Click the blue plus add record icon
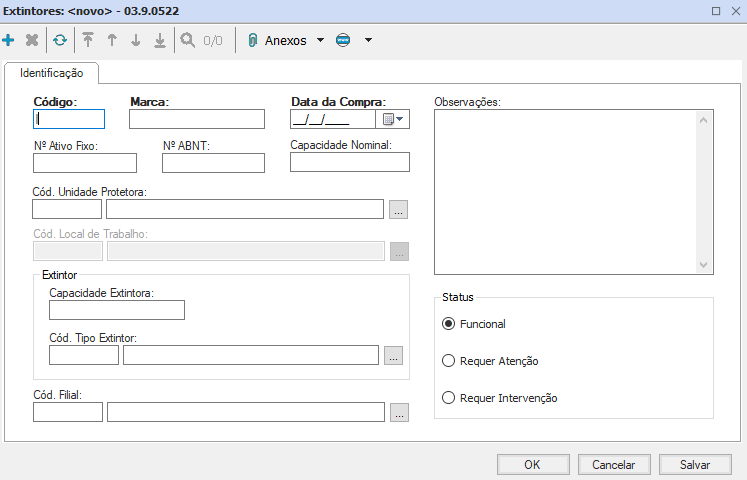Screen dimensions: 747x480 [8, 41]
